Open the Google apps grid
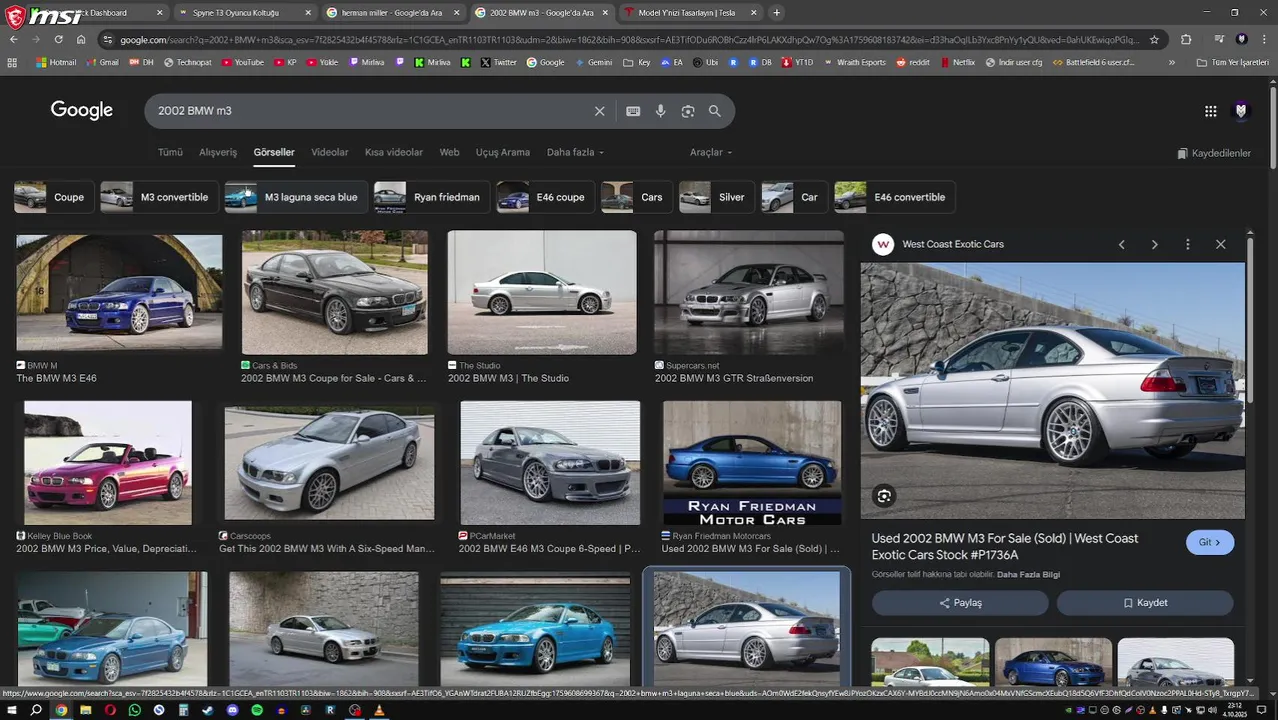 tap(1210, 111)
